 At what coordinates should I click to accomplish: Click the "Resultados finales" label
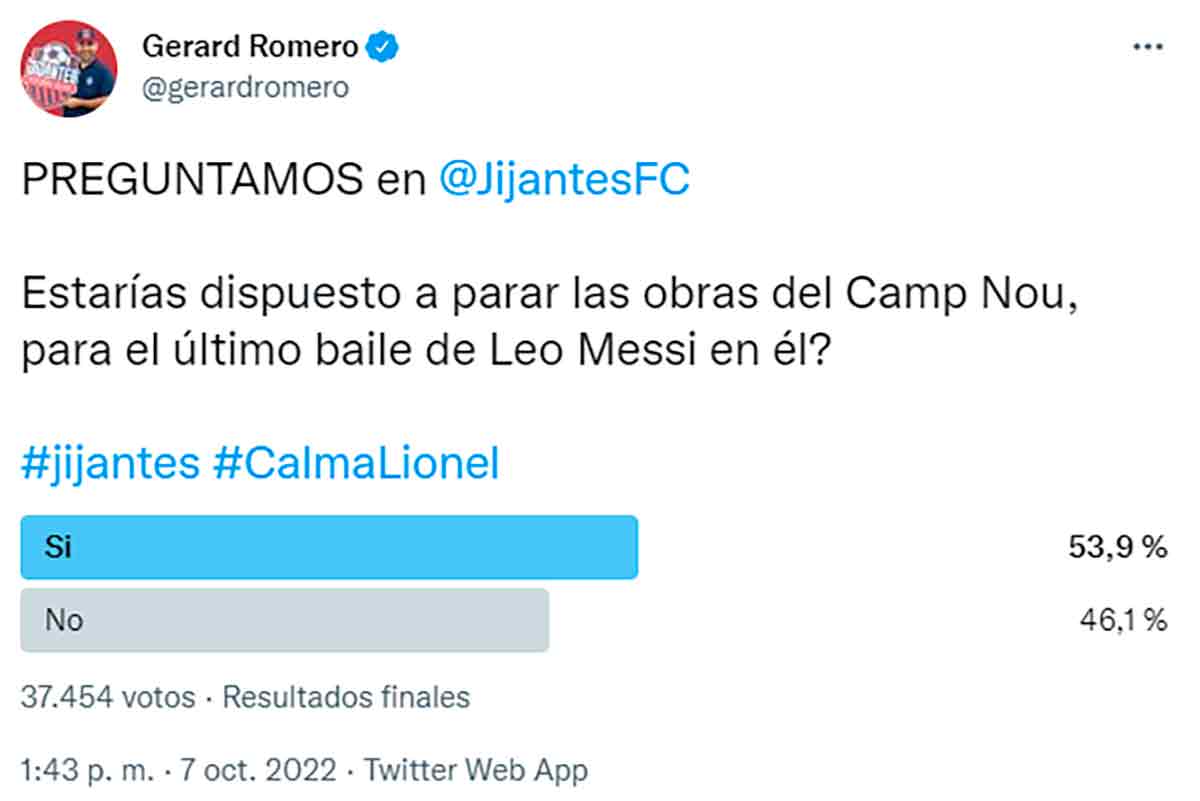pos(346,696)
